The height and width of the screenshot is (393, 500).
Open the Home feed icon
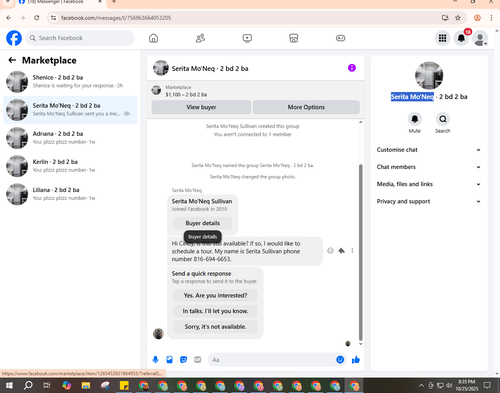[153, 38]
